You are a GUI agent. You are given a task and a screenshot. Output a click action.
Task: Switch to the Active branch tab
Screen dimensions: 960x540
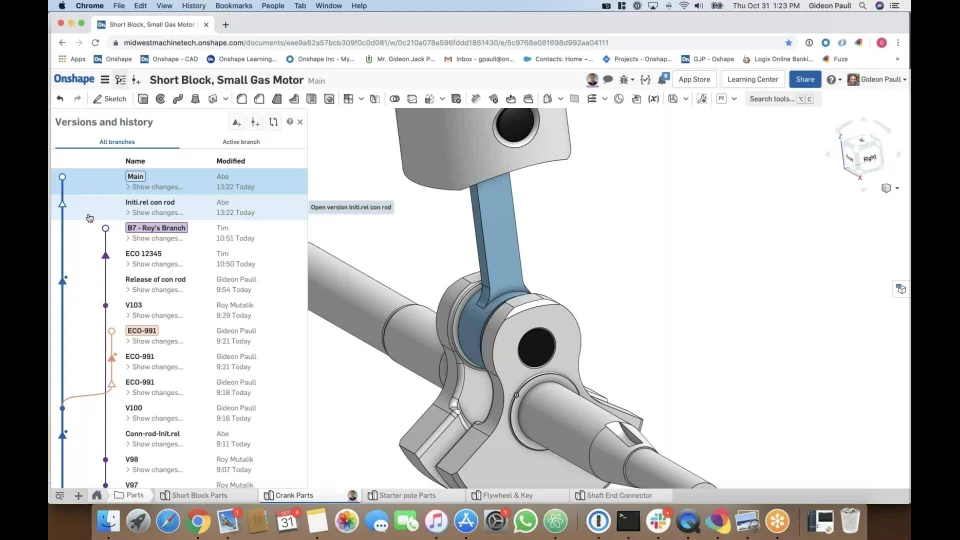(241, 142)
